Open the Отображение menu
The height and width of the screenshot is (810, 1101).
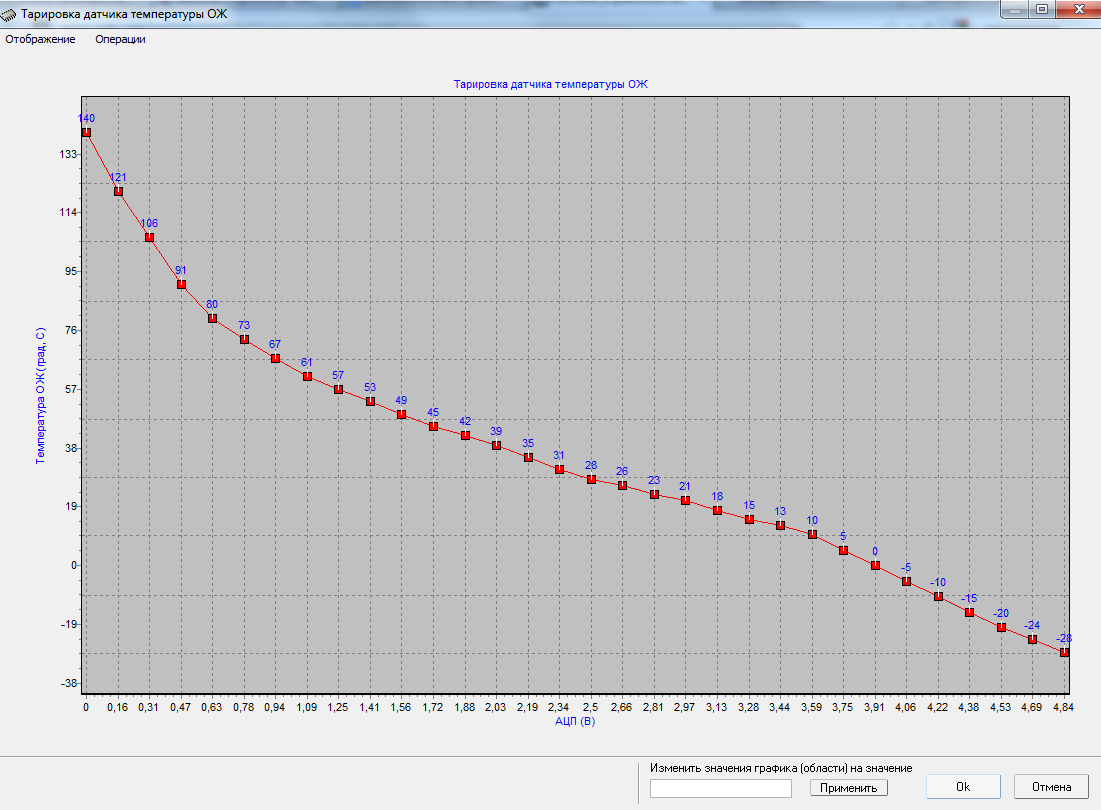[x=40, y=39]
